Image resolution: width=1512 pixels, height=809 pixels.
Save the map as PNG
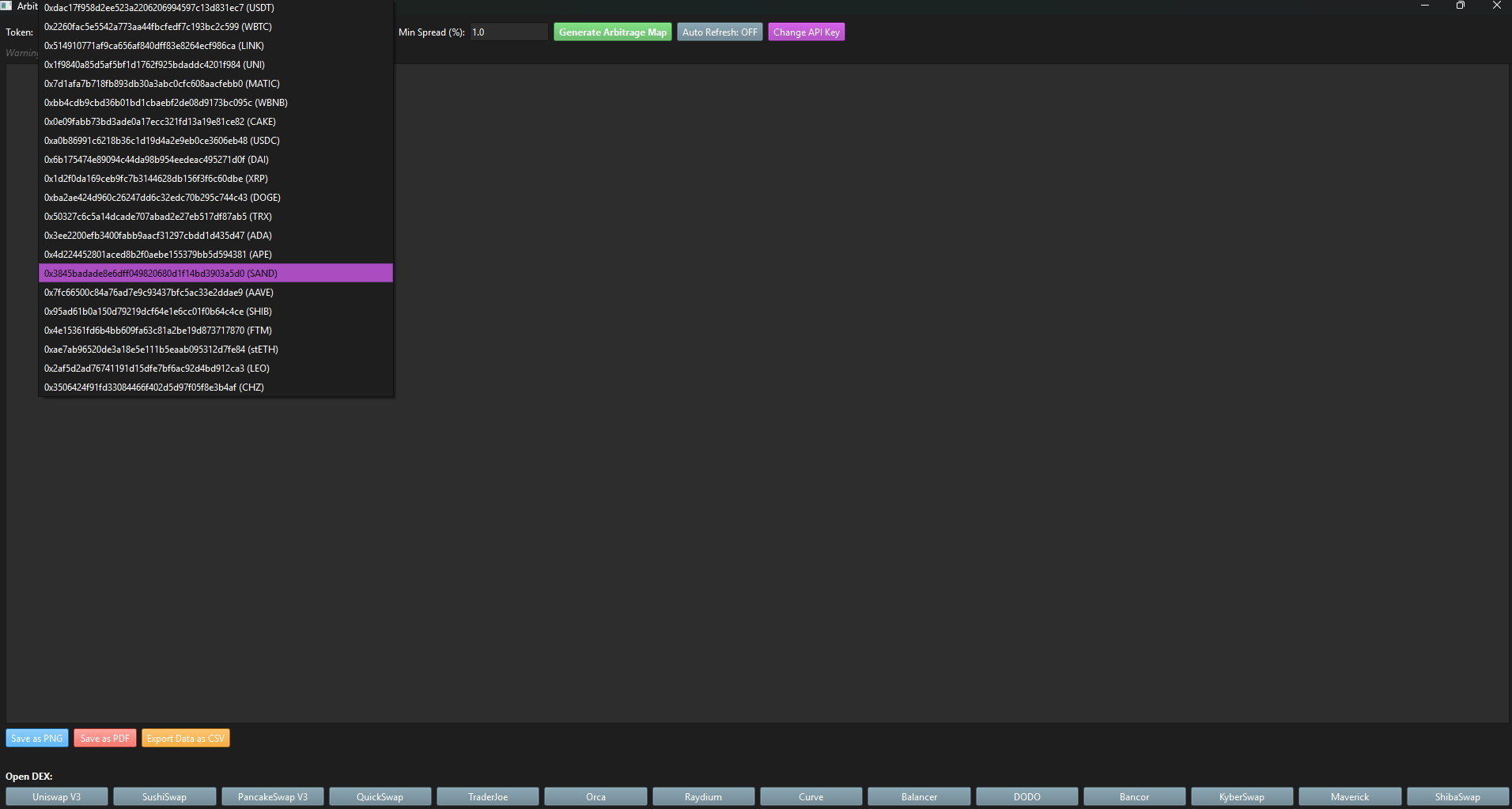37,739
